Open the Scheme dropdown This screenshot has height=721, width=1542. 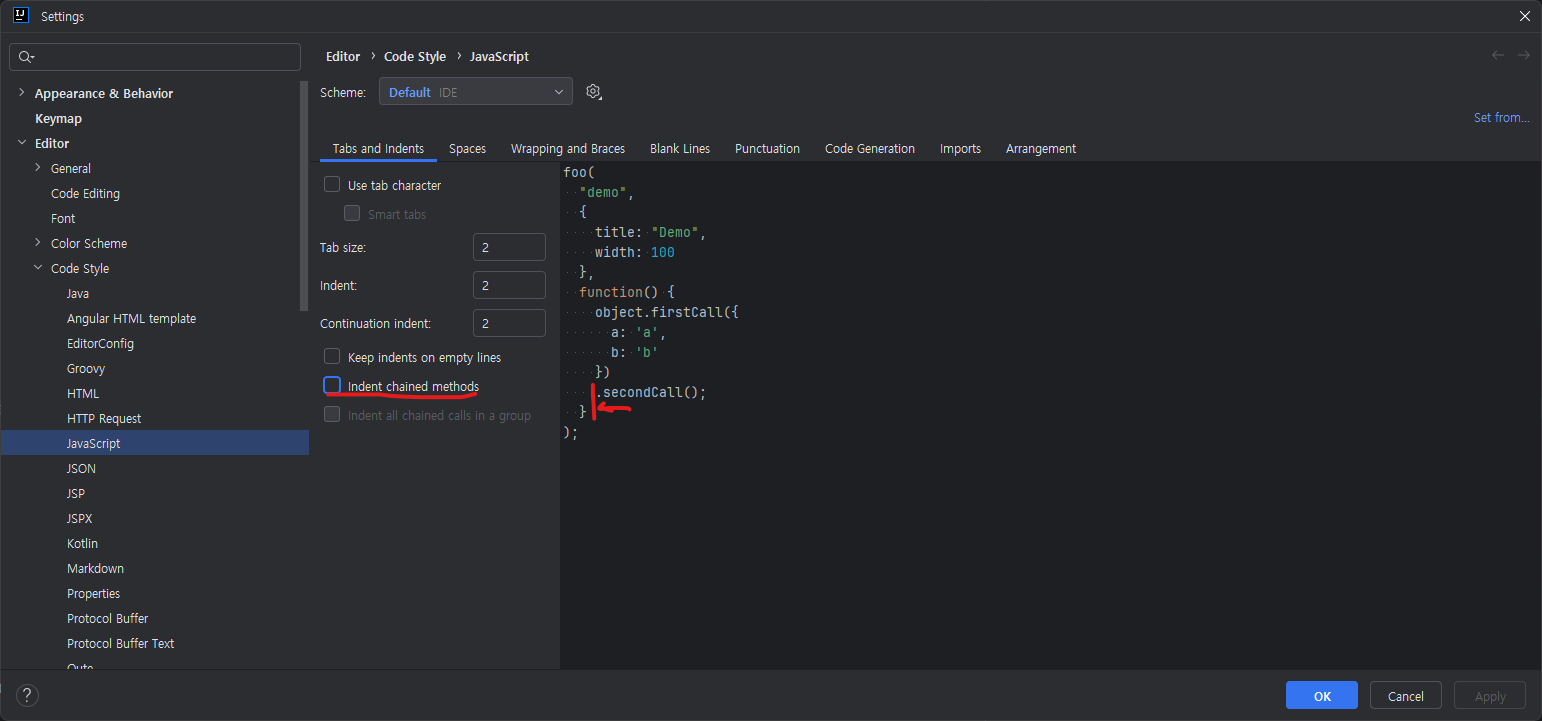pos(475,92)
